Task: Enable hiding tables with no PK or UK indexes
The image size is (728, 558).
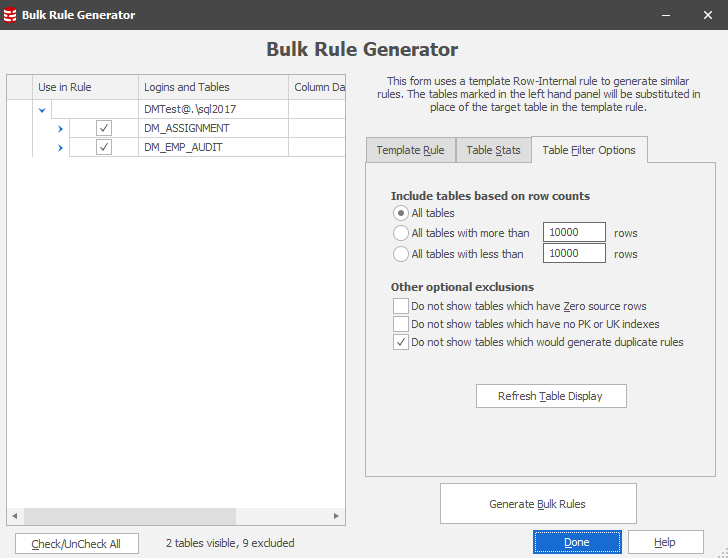Action: coord(401,324)
